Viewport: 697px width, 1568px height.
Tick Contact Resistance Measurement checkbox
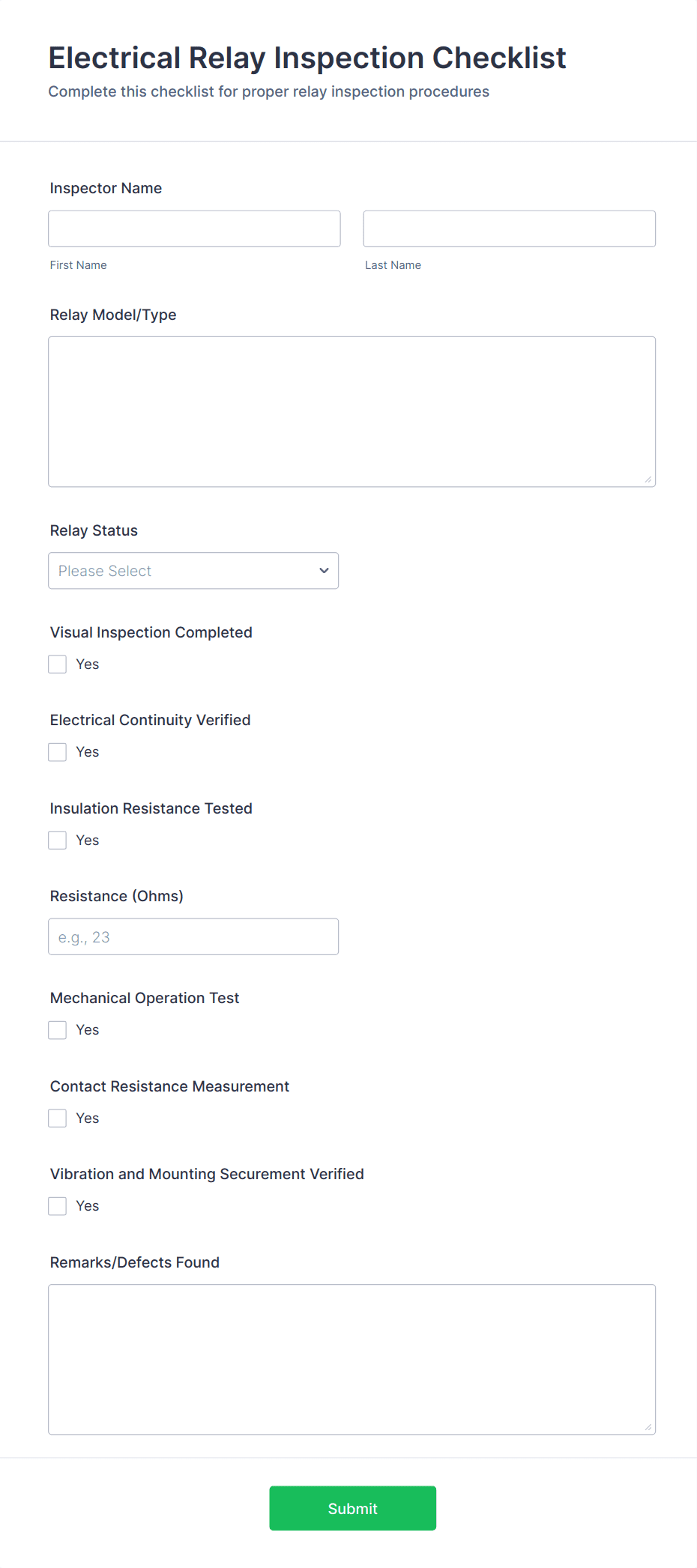click(58, 1119)
